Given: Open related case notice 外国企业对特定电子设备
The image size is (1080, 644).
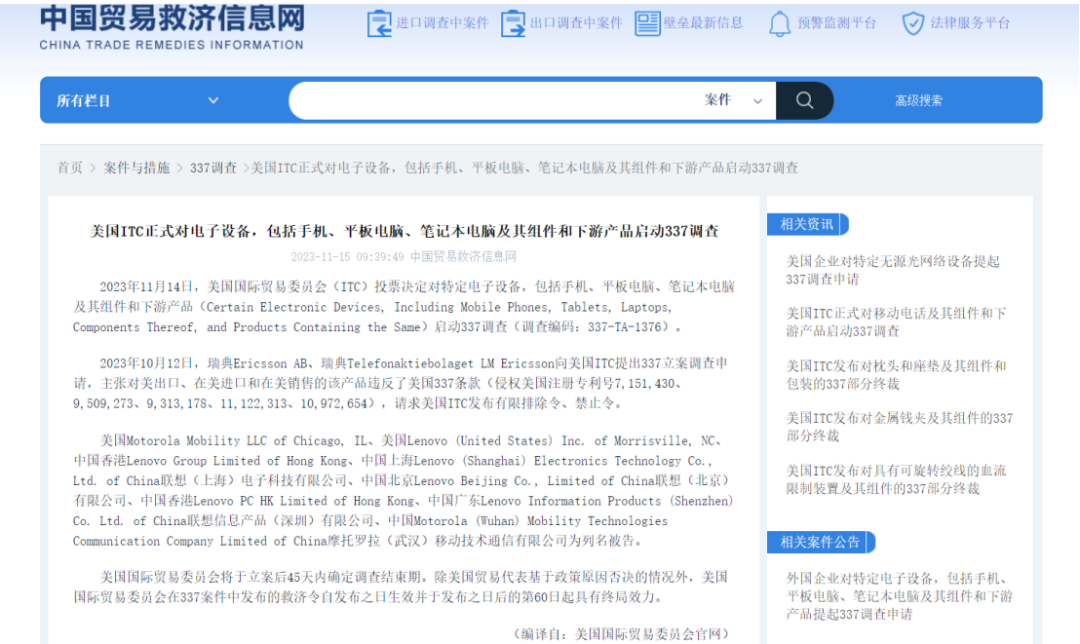Looking at the screenshot, I should [x=900, y=596].
